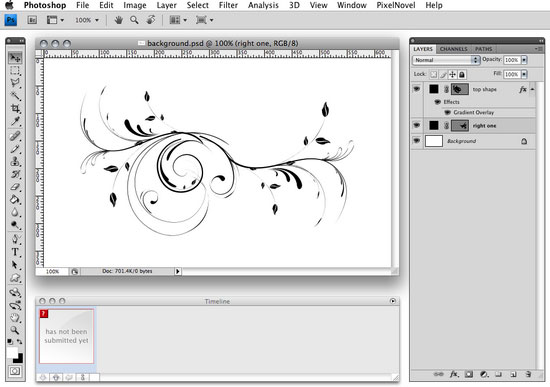Hide the top shape layer
The width and height of the screenshot is (550, 387).
click(417, 89)
